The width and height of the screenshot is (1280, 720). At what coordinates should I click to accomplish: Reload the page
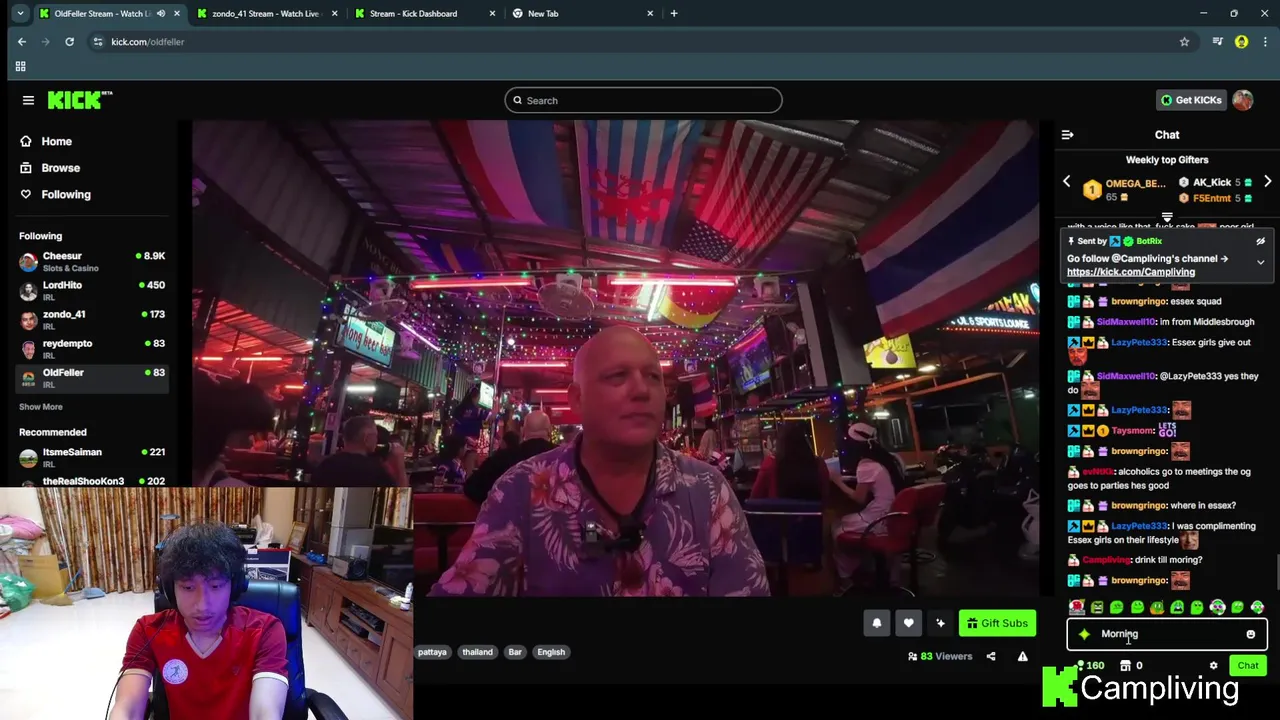coord(69,42)
